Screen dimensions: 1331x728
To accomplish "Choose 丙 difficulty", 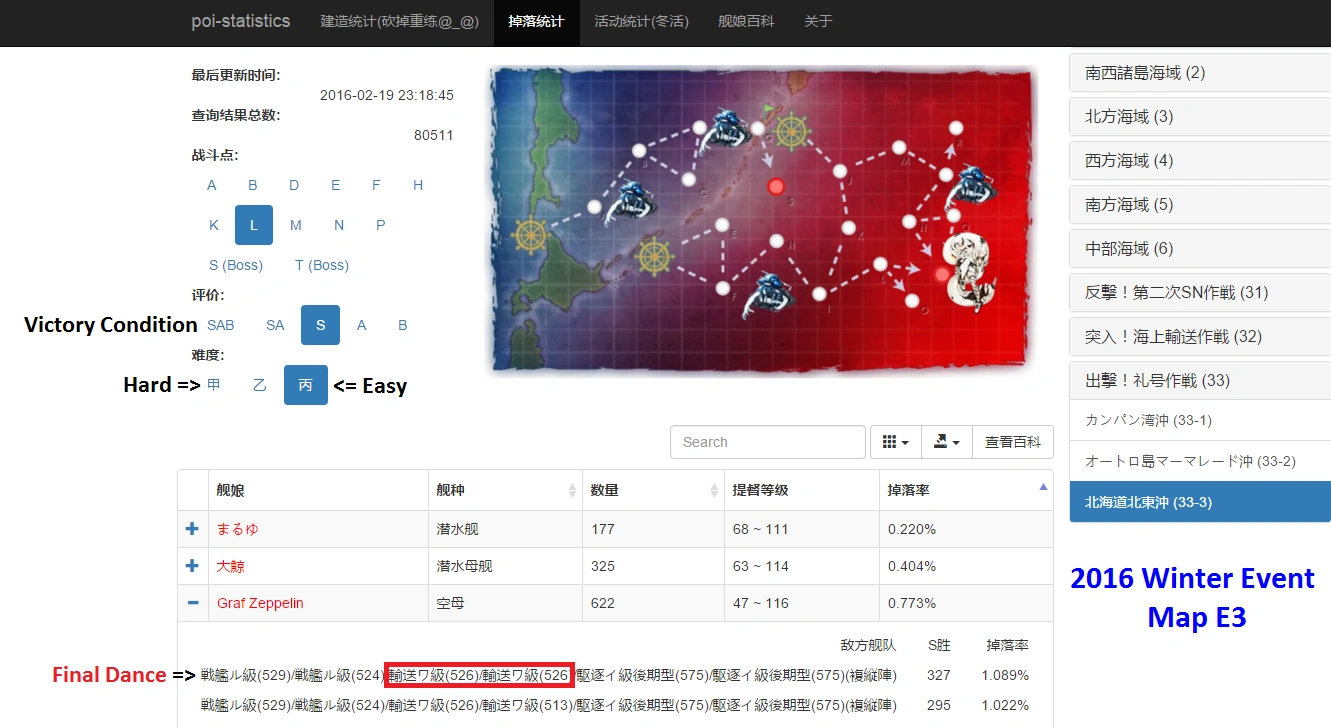I will (x=306, y=385).
